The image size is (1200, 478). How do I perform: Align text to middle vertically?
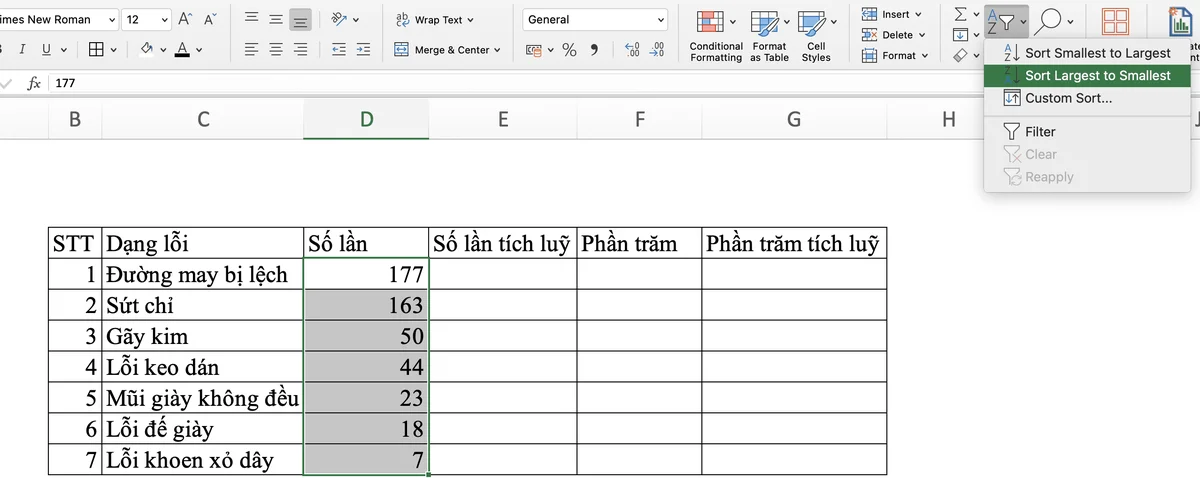275,19
